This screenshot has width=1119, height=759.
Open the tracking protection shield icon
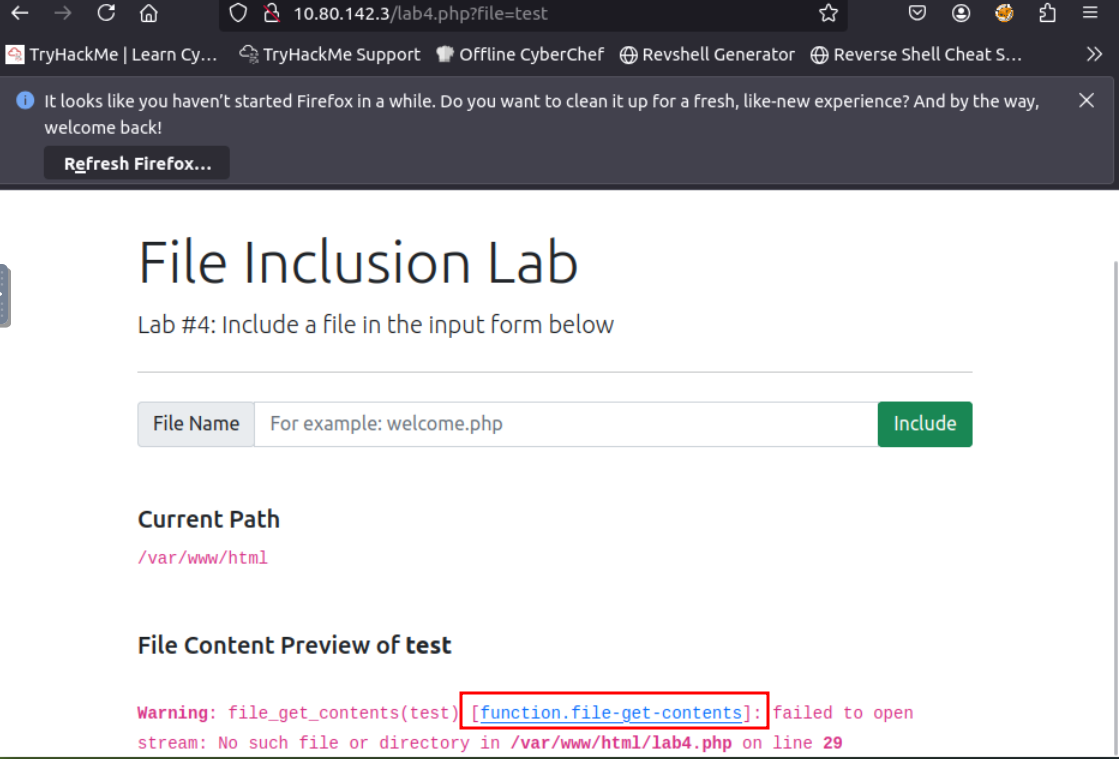pos(237,13)
